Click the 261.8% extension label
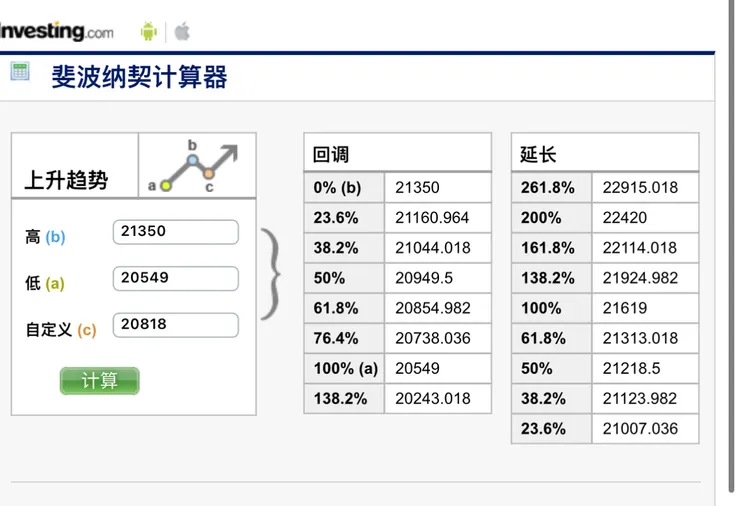 (x=547, y=187)
